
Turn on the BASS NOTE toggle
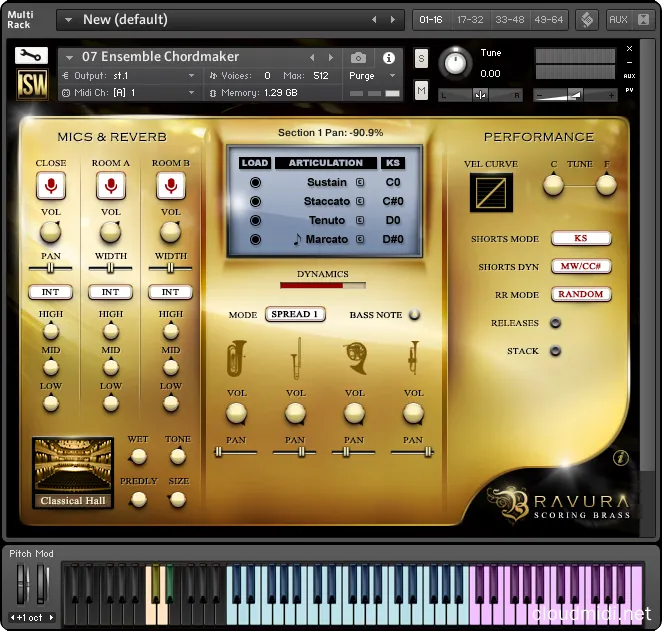pyautogui.click(x=414, y=314)
